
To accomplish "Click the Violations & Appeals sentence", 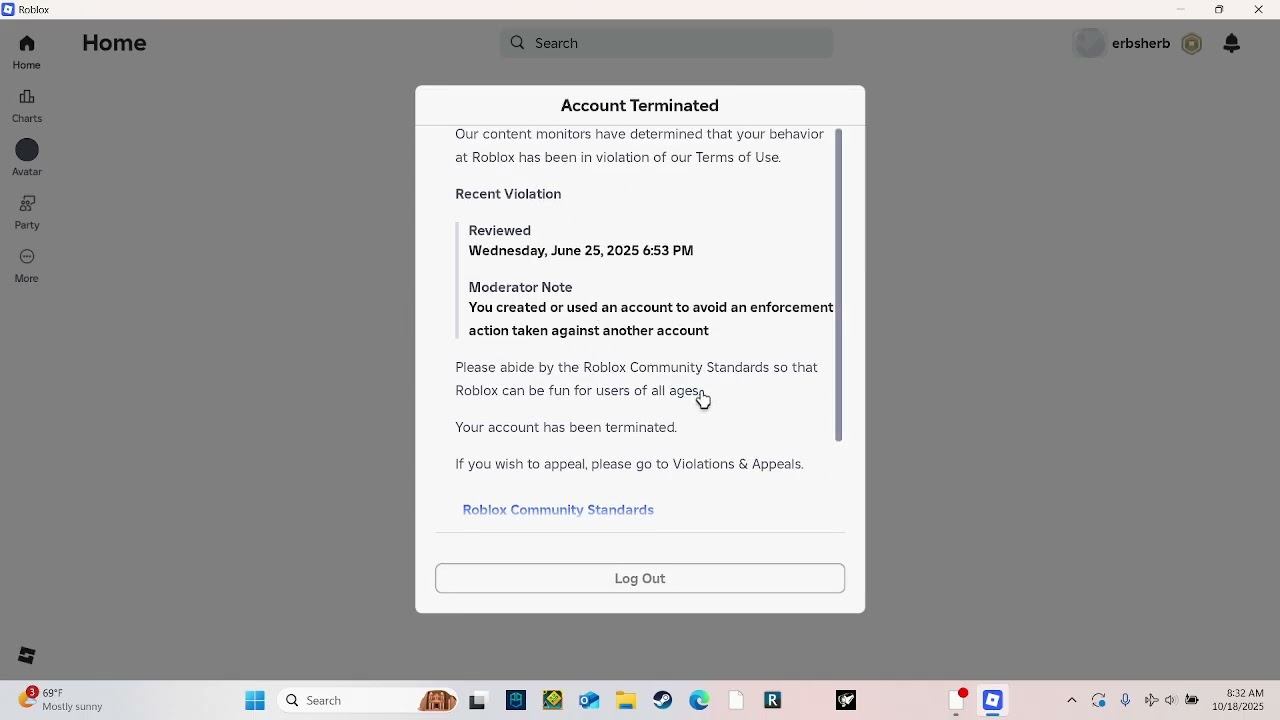I will [629, 464].
